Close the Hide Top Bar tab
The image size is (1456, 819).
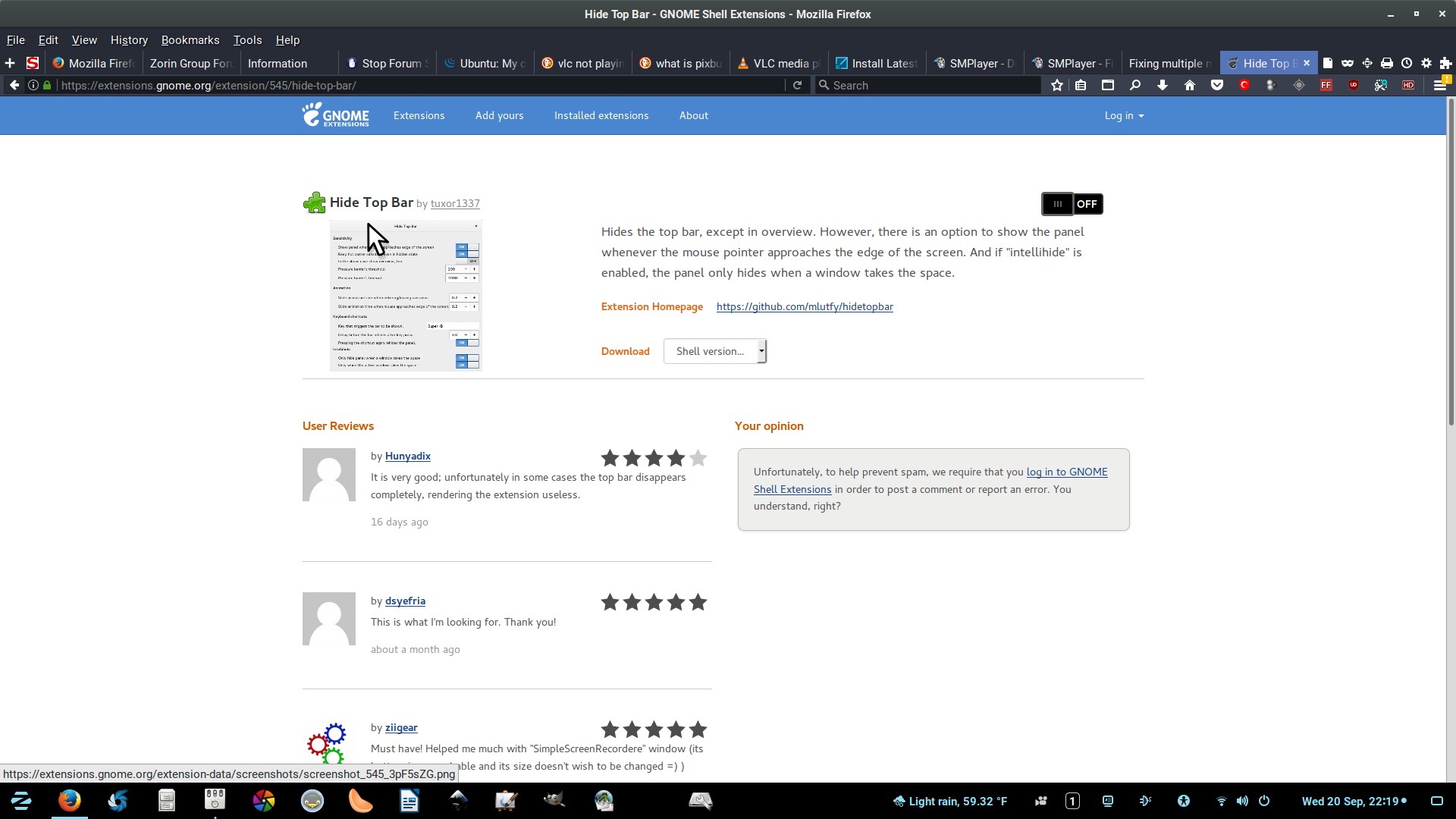click(1307, 63)
